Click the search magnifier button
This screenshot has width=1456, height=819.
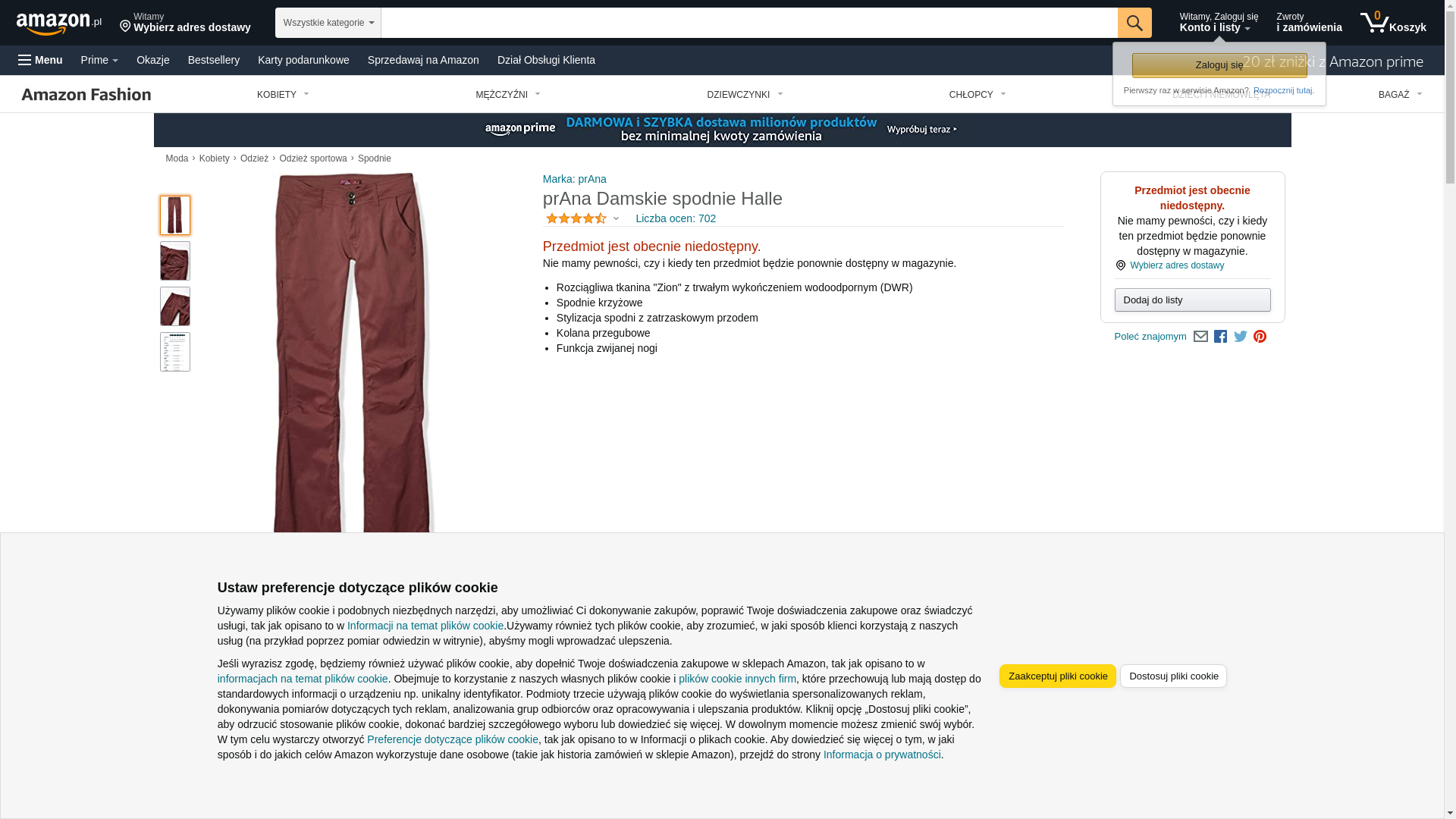click(1134, 23)
